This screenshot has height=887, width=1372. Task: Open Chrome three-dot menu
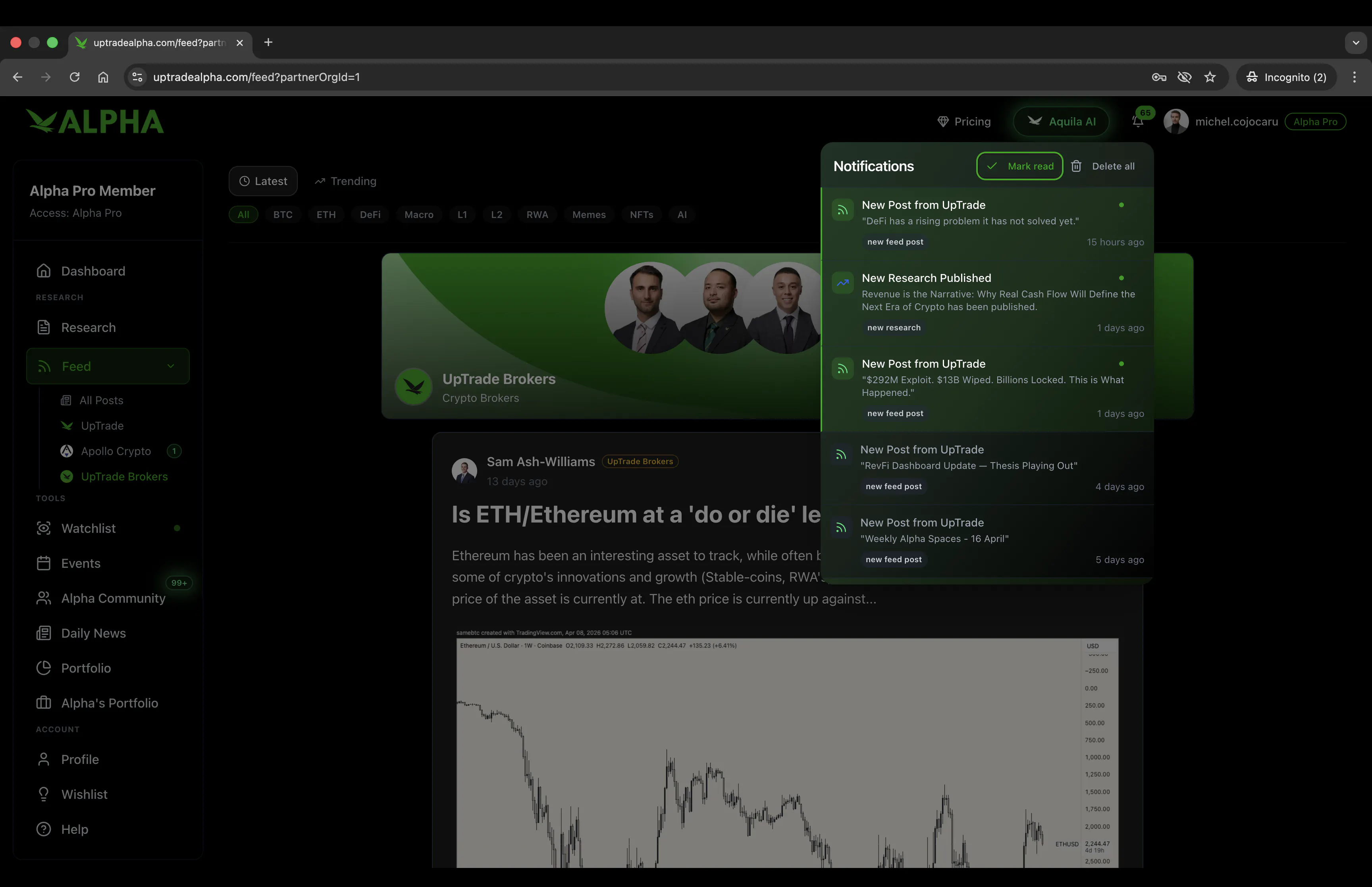point(1354,77)
